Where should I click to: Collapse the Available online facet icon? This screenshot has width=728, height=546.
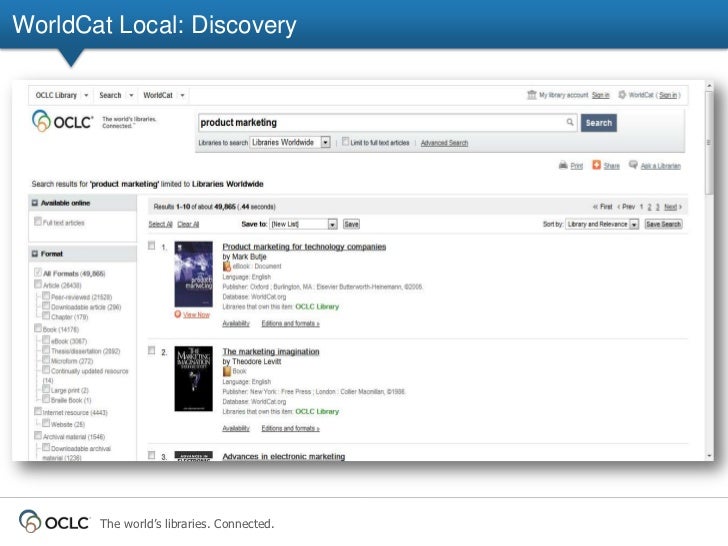click(x=35, y=203)
